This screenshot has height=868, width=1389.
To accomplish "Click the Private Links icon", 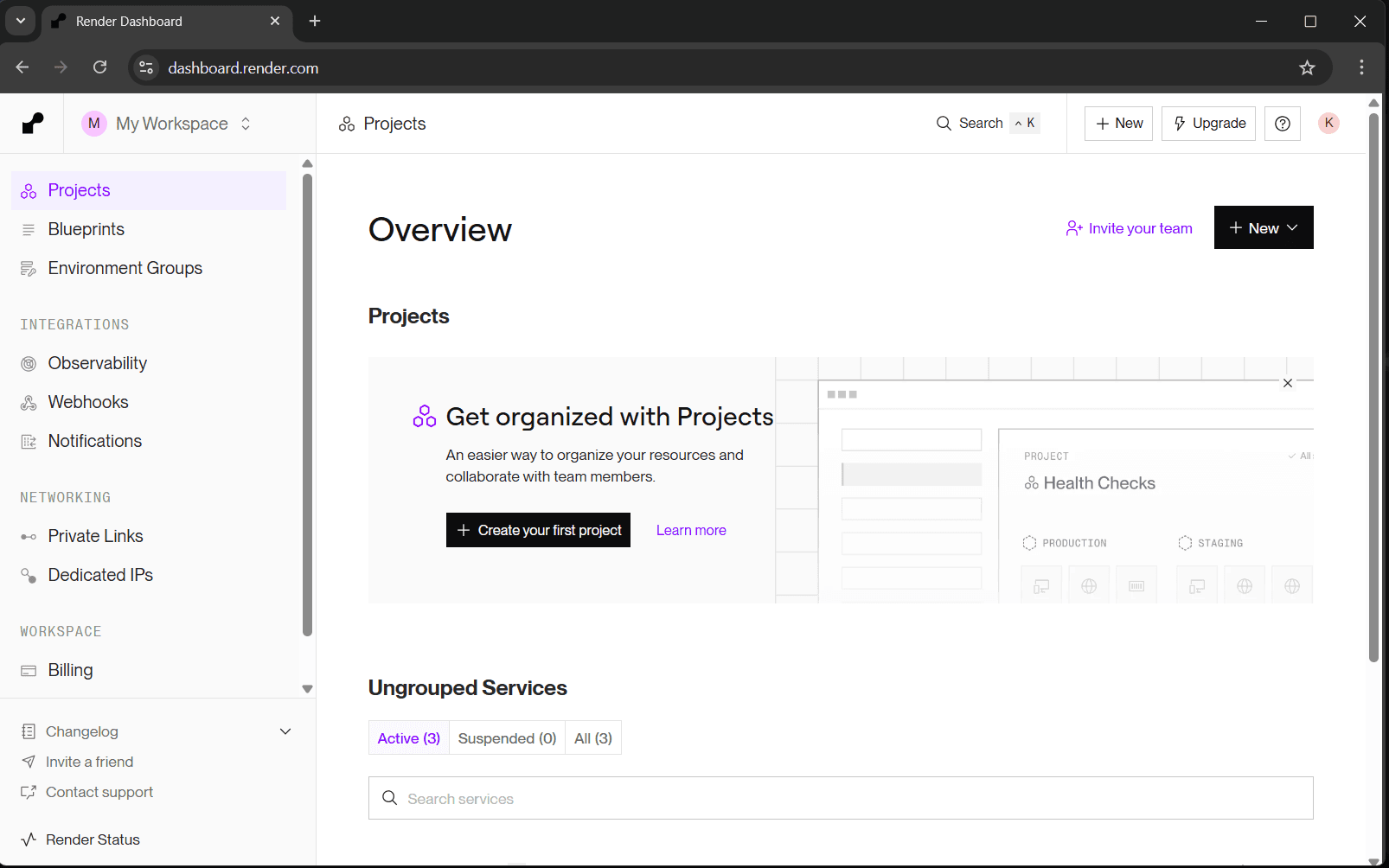I will [x=29, y=537].
